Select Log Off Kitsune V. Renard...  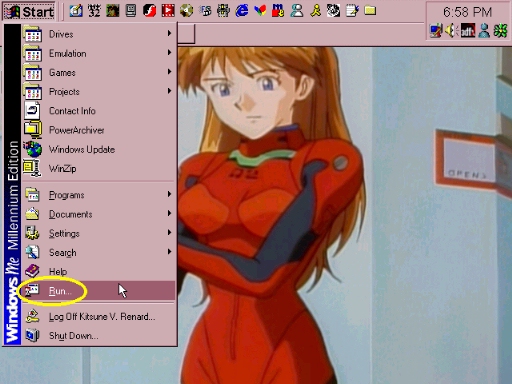click(99, 316)
